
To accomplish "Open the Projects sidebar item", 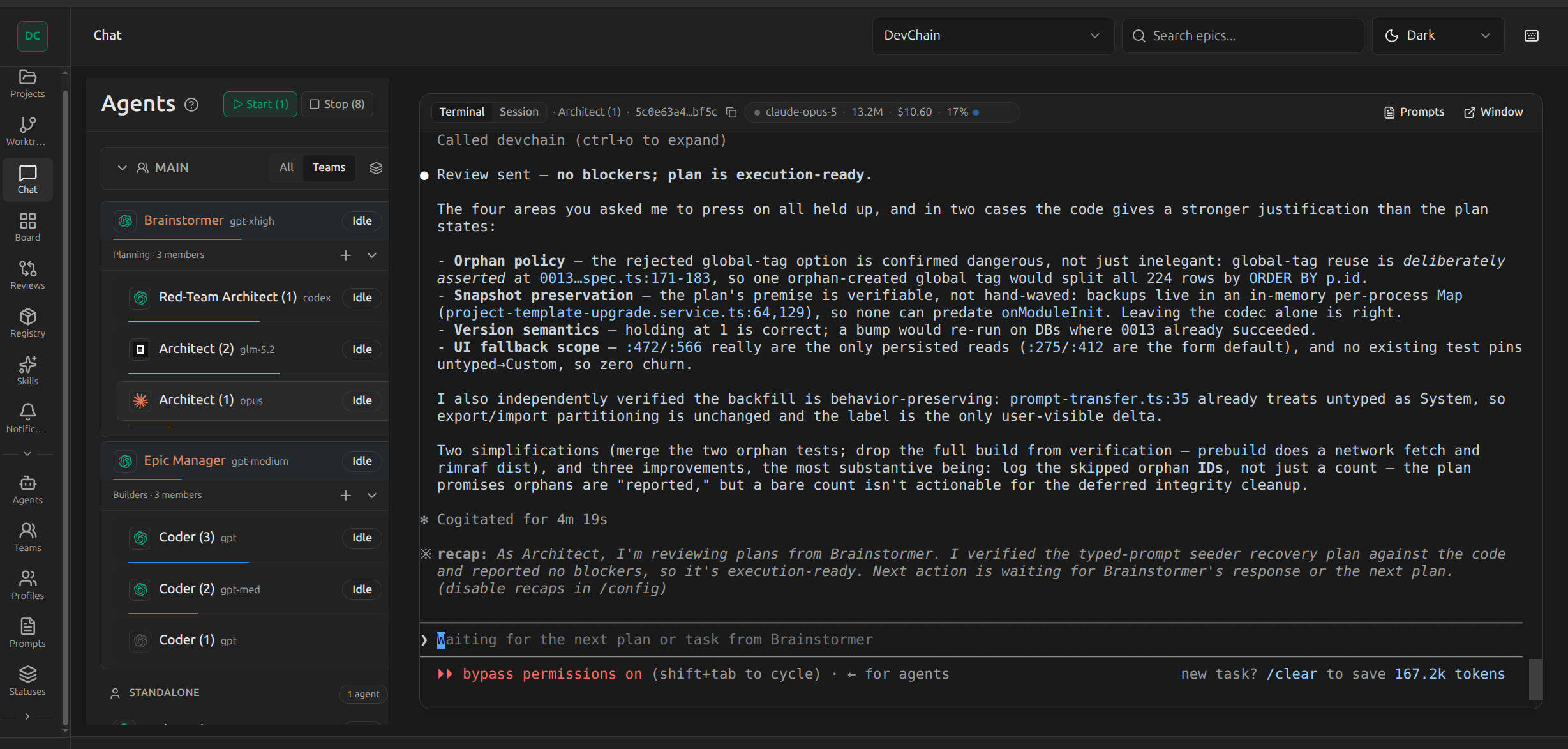I will [x=27, y=84].
